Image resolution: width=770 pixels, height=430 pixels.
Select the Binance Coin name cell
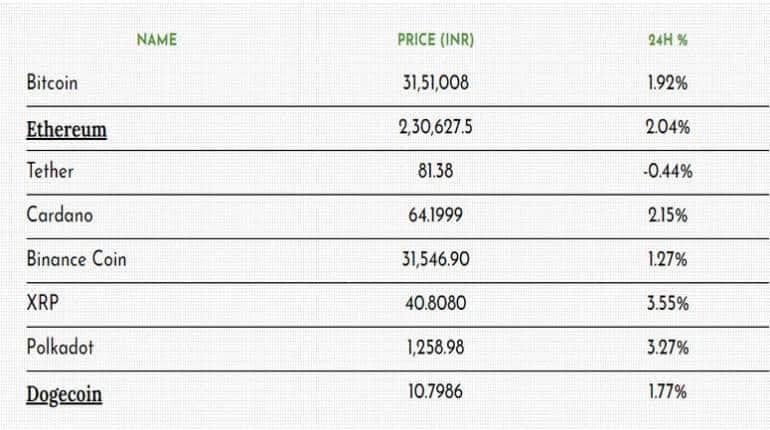tap(76, 259)
